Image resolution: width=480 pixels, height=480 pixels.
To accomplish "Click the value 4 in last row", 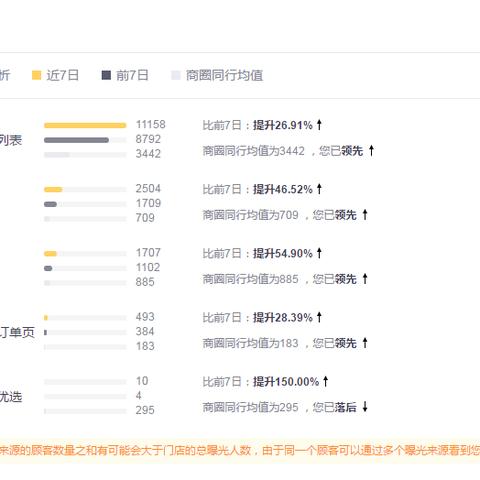I will pyautogui.click(x=139, y=395).
